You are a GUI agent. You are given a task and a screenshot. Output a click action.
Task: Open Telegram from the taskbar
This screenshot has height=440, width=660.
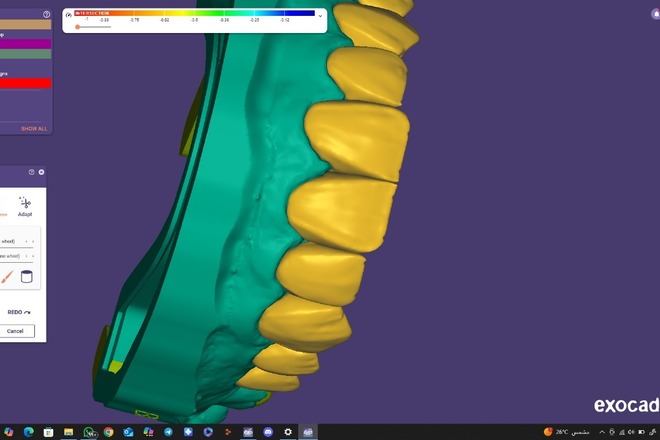click(168, 432)
